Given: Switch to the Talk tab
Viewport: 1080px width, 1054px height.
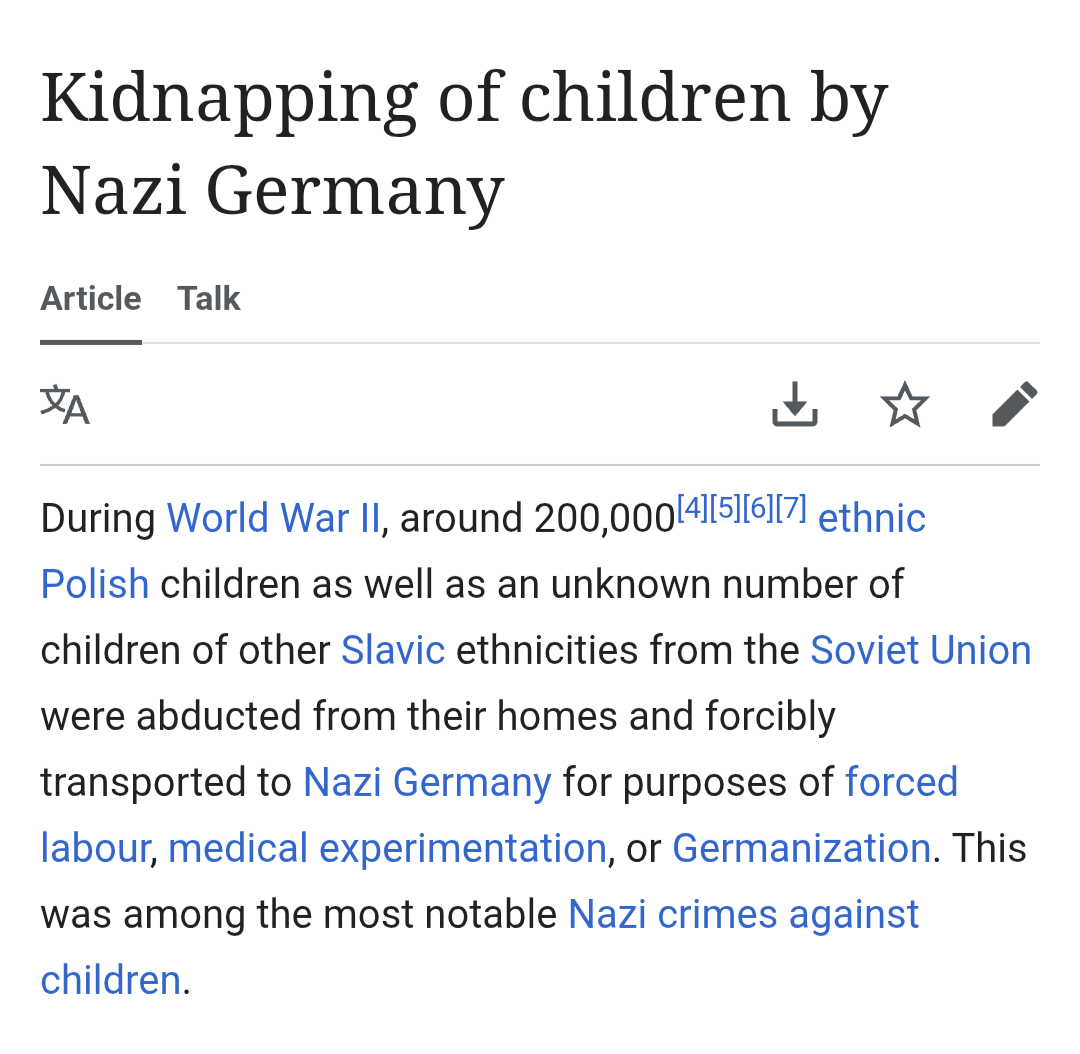Looking at the screenshot, I should pos(209,299).
